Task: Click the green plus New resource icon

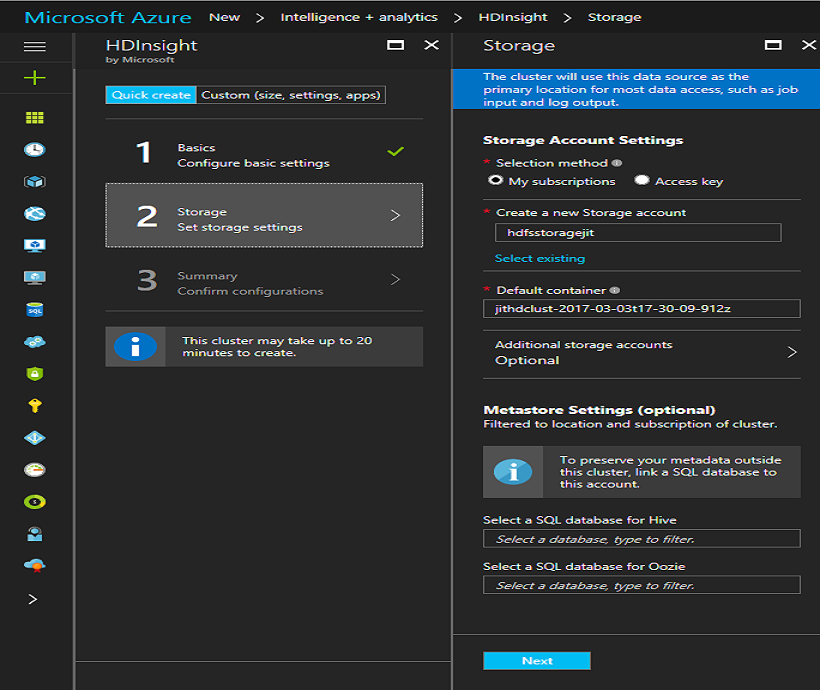Action: (35, 78)
